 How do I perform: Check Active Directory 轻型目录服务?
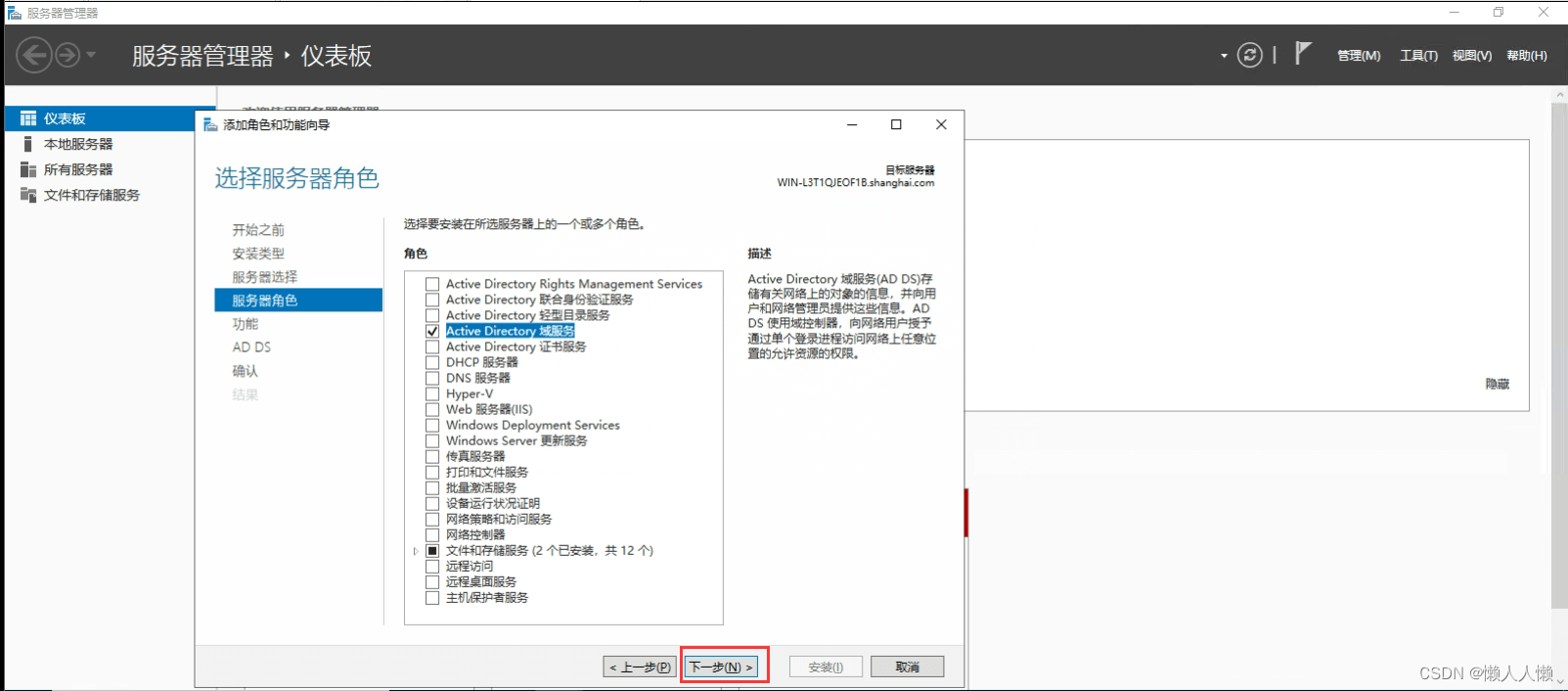click(432, 315)
